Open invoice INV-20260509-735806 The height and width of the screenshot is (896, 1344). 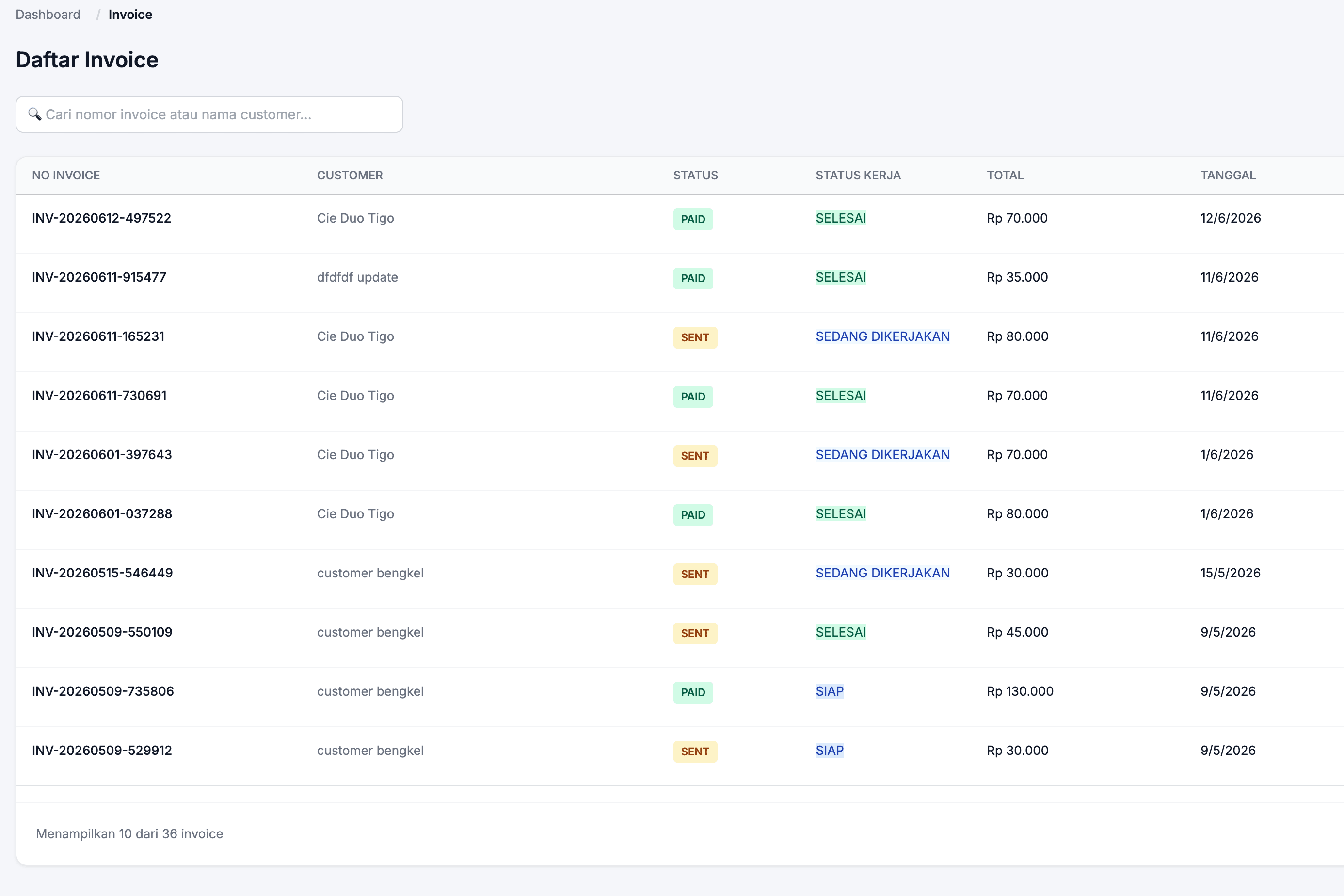pos(103,691)
